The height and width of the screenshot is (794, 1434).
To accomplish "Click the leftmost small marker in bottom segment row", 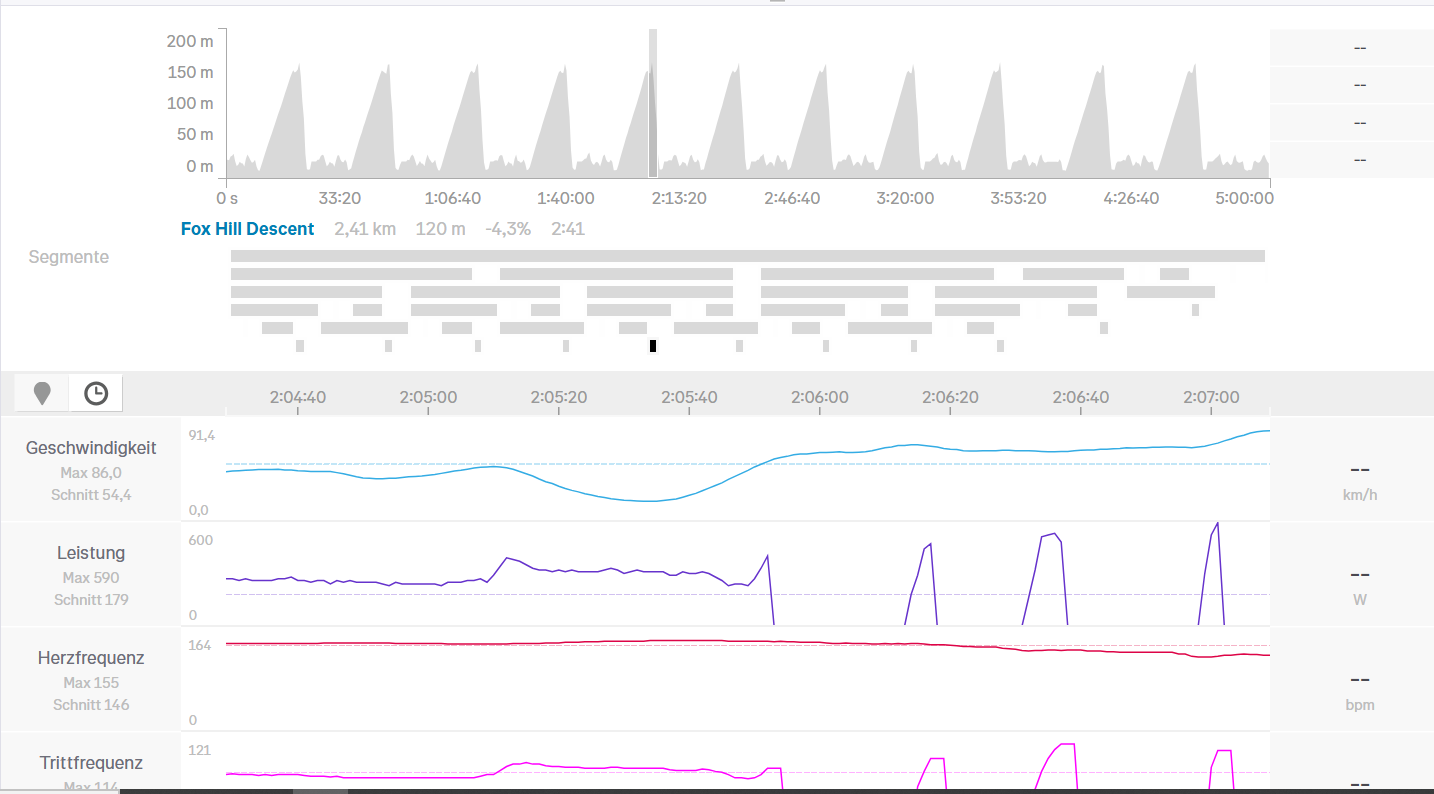I will [300, 346].
